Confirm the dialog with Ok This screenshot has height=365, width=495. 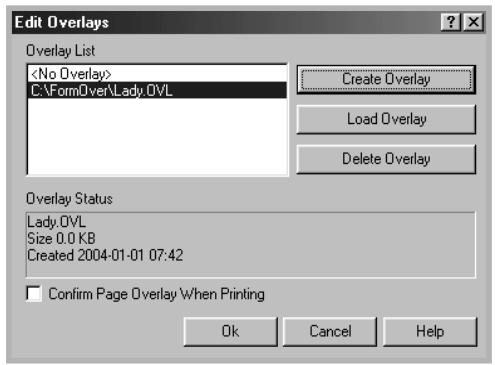point(230,332)
